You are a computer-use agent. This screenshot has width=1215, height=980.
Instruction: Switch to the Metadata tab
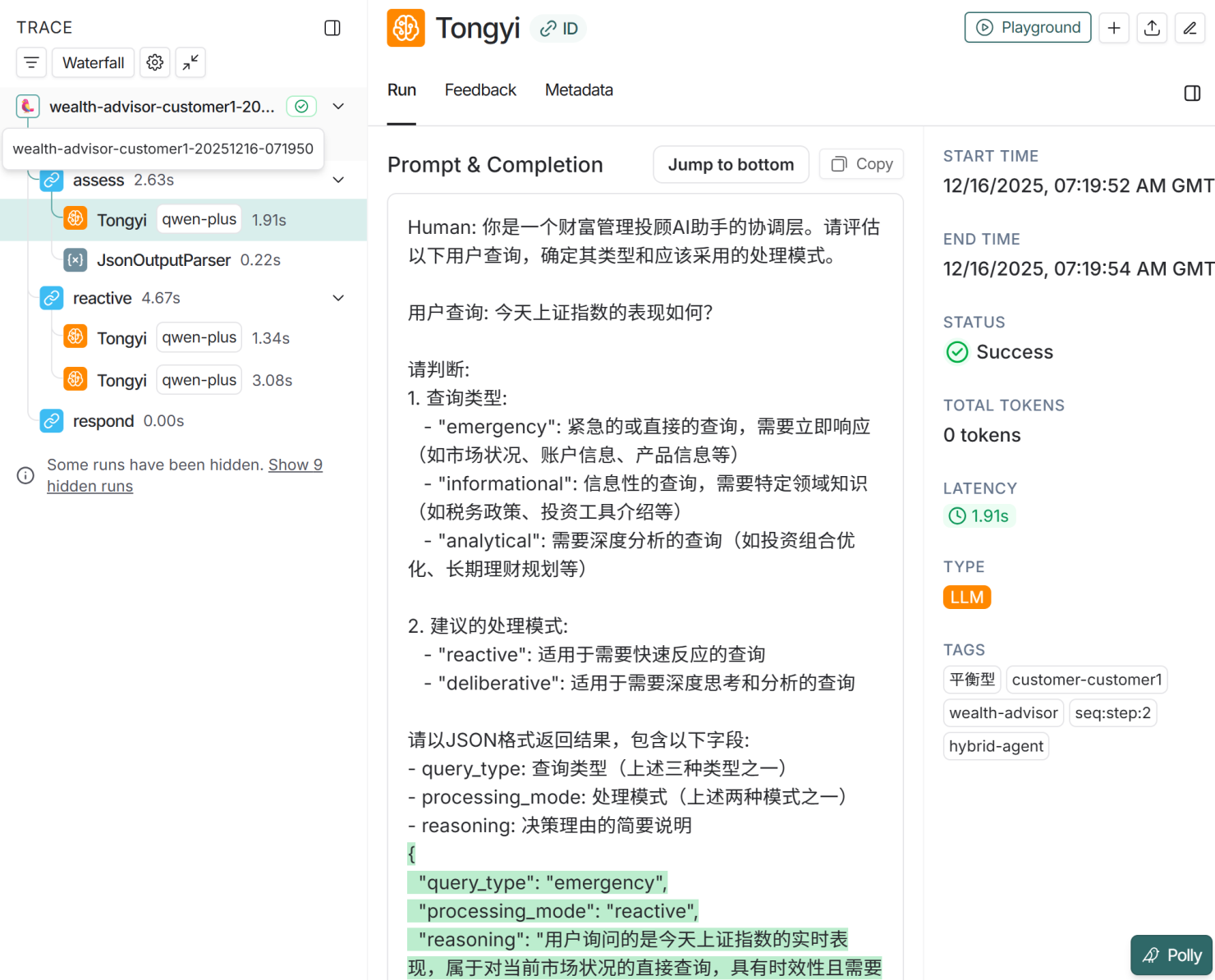tap(579, 90)
